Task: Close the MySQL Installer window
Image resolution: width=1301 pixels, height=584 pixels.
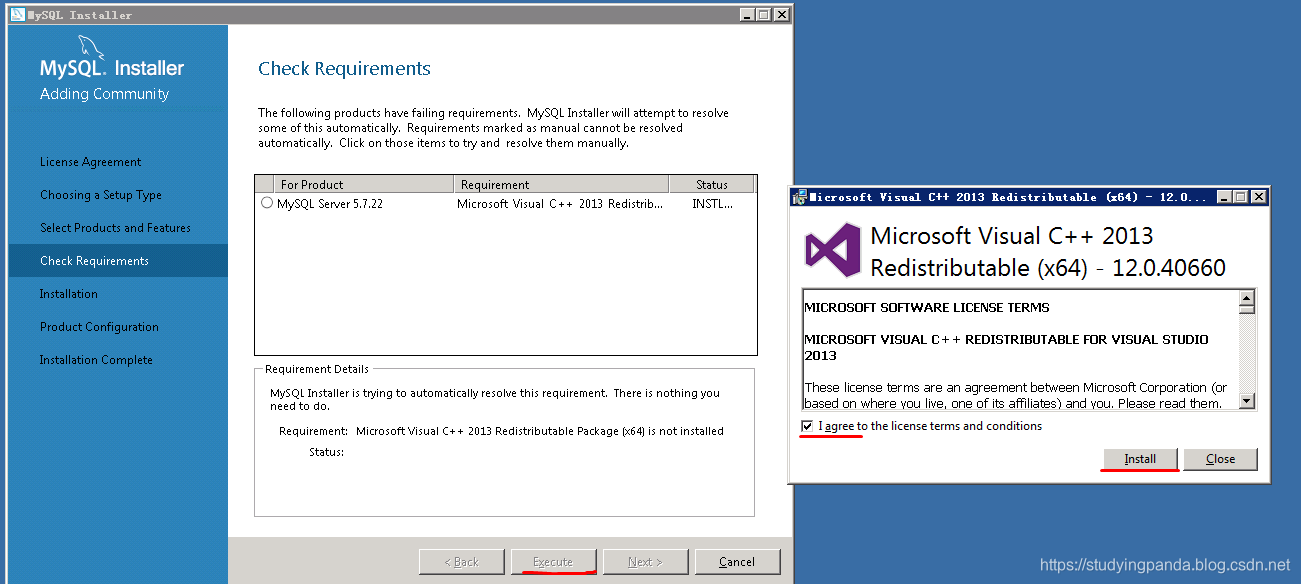Action: (x=781, y=15)
